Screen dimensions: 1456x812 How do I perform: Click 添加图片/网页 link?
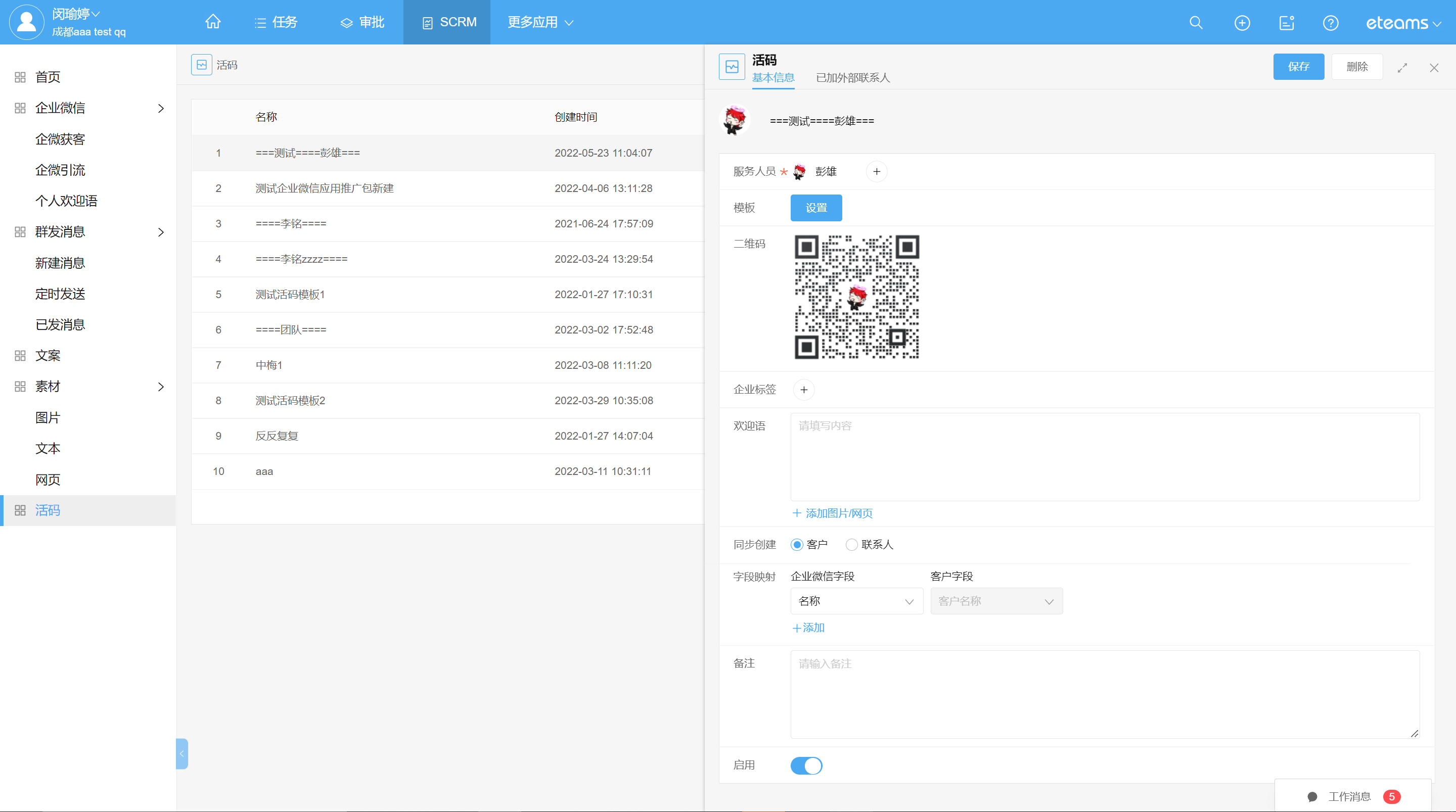(833, 513)
